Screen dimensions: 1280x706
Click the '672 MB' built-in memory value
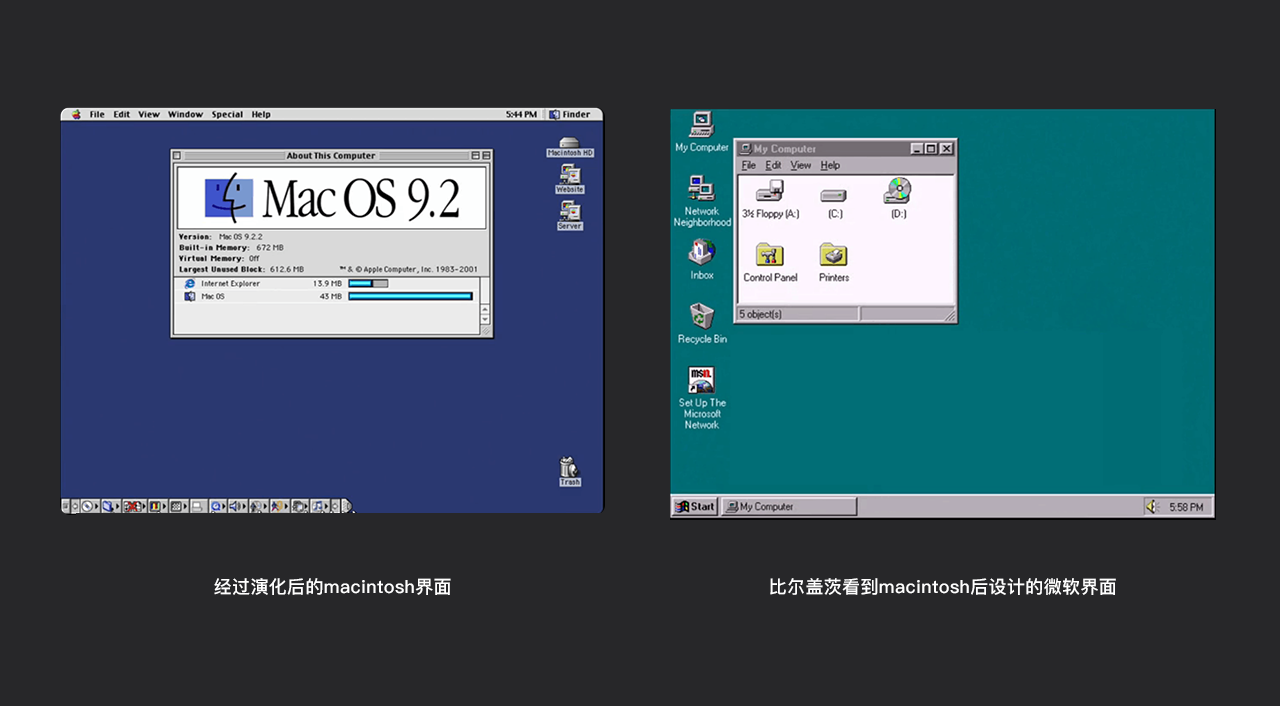click(270, 247)
